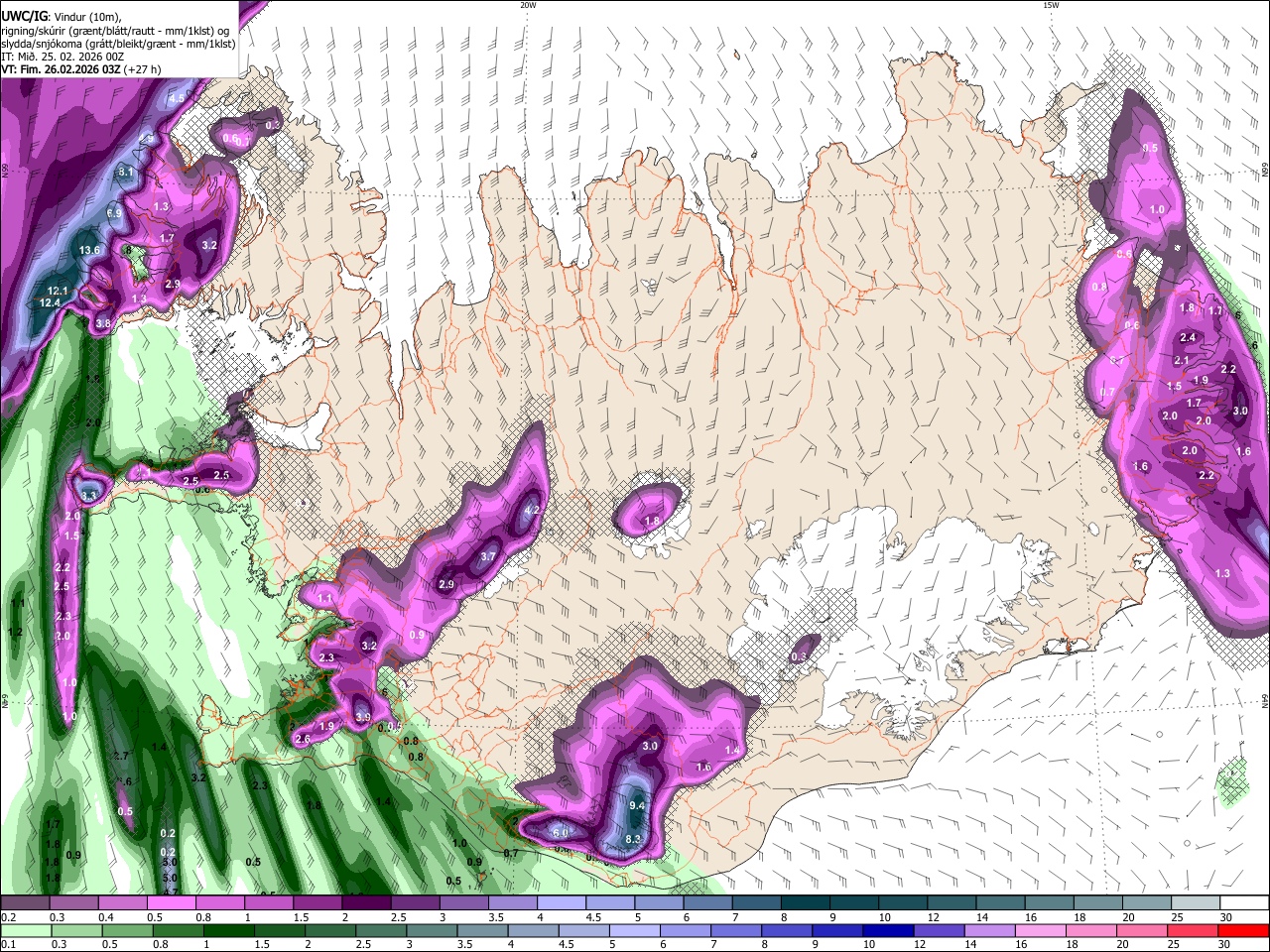Image resolution: width=1270 pixels, height=952 pixels.
Task: Click the UWC/IG Vindur (10m) title text
Action: 61,16
